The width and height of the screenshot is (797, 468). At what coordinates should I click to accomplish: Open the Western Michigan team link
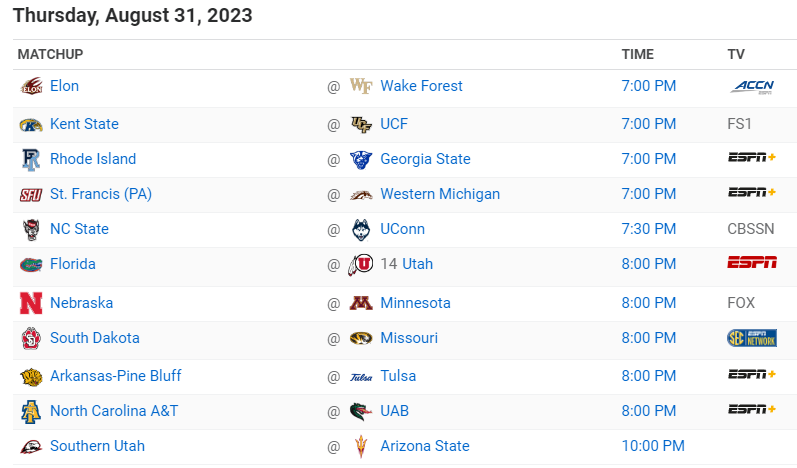440,194
